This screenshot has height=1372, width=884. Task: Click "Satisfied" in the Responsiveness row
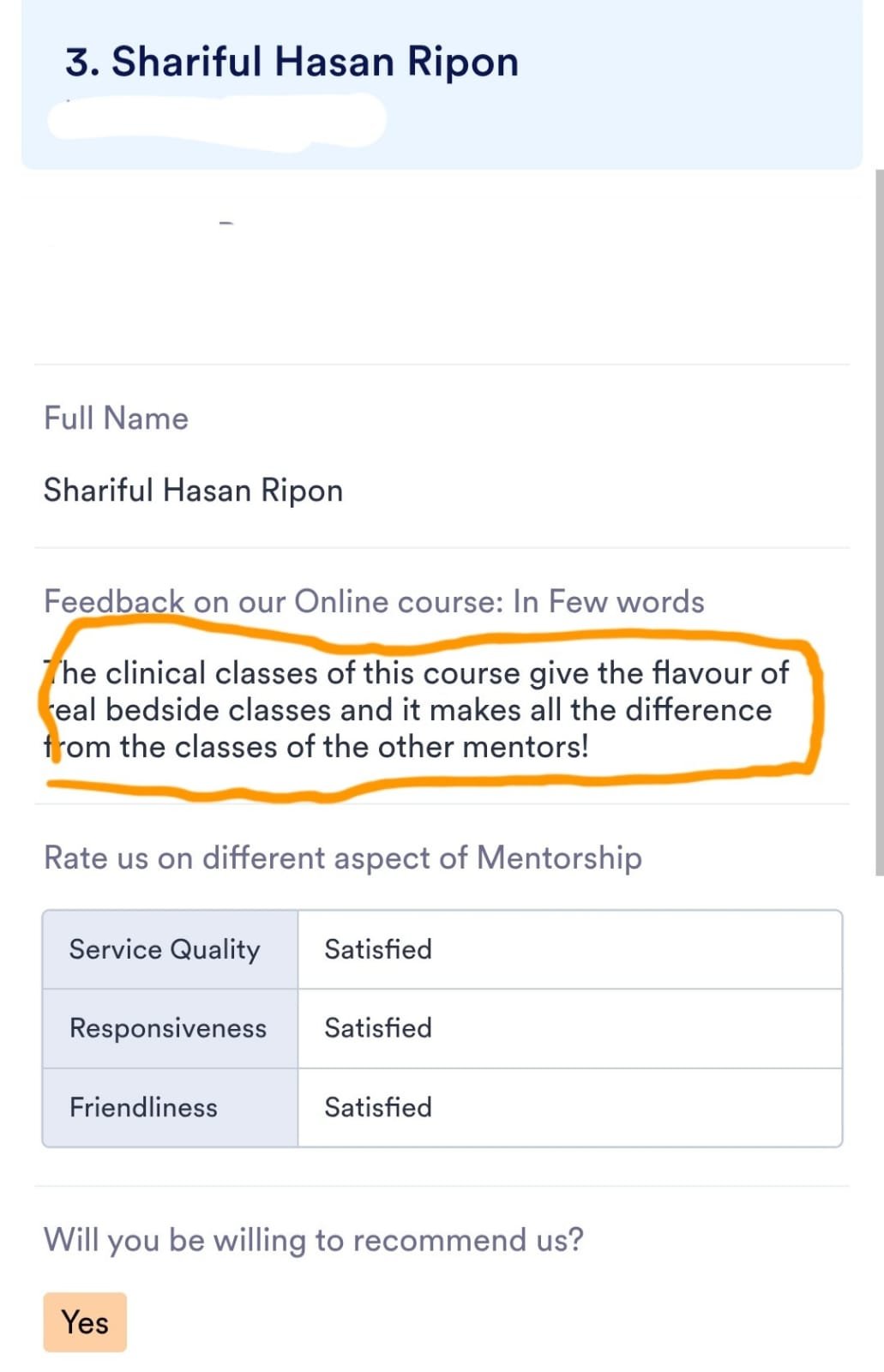[x=378, y=1028]
